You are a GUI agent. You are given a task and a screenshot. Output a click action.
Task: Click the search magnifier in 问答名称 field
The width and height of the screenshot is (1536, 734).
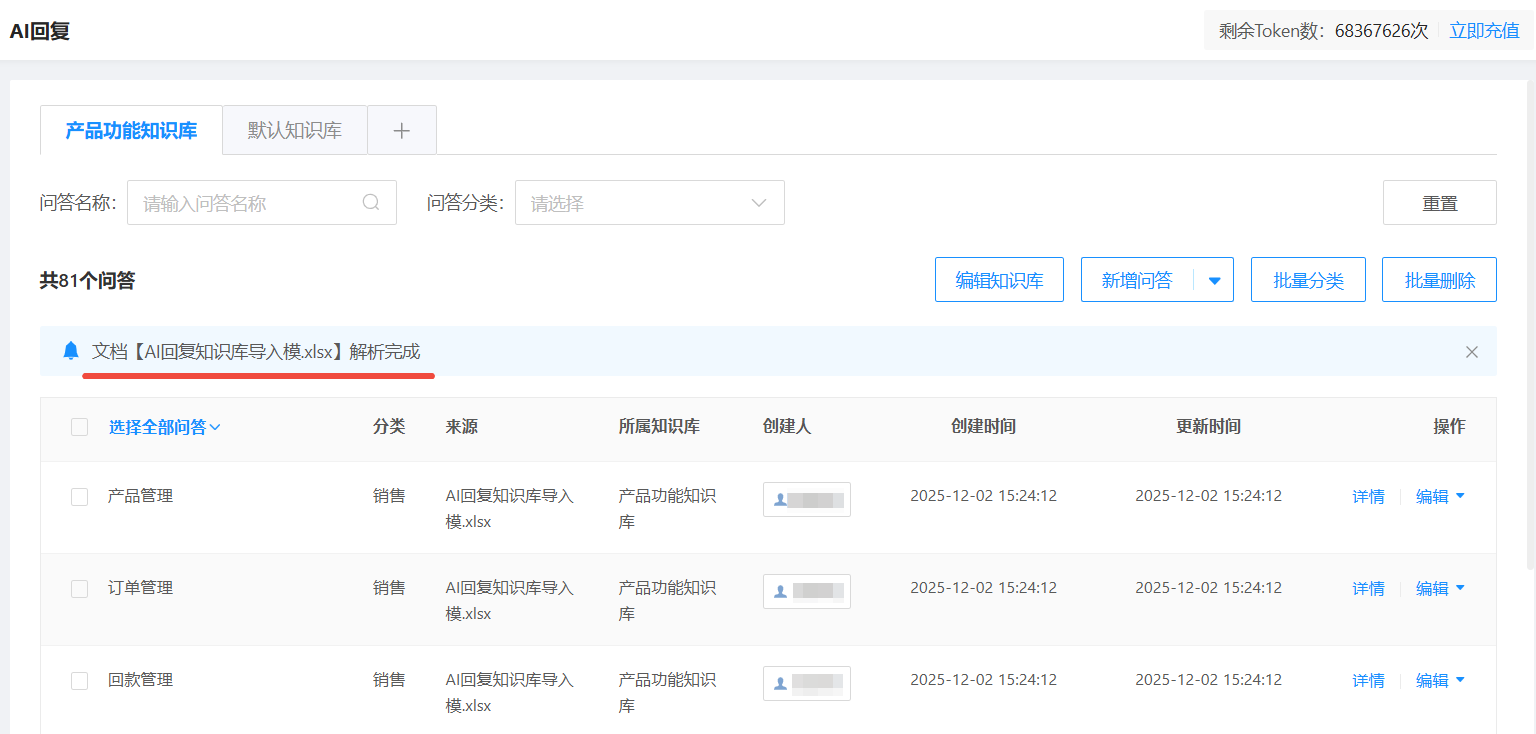(371, 202)
